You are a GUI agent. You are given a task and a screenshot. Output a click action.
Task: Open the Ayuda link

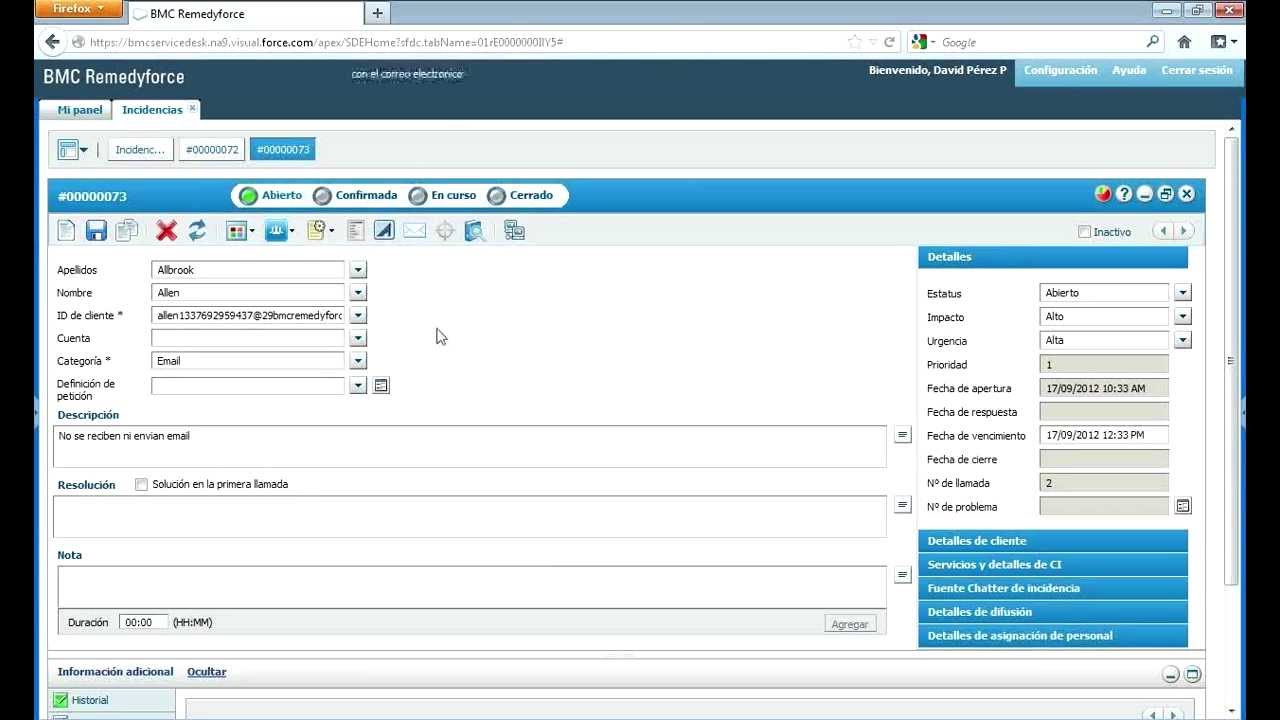pos(1129,71)
